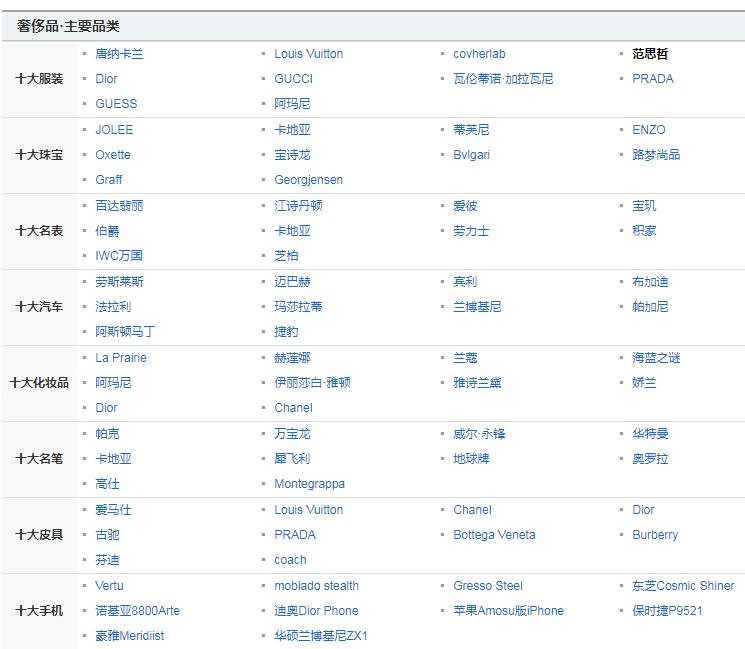Open the coach link

(x=290, y=560)
